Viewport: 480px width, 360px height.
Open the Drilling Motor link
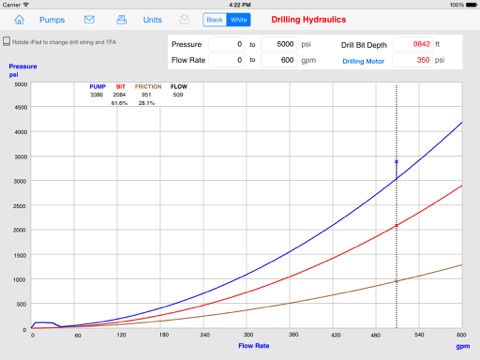(x=363, y=61)
